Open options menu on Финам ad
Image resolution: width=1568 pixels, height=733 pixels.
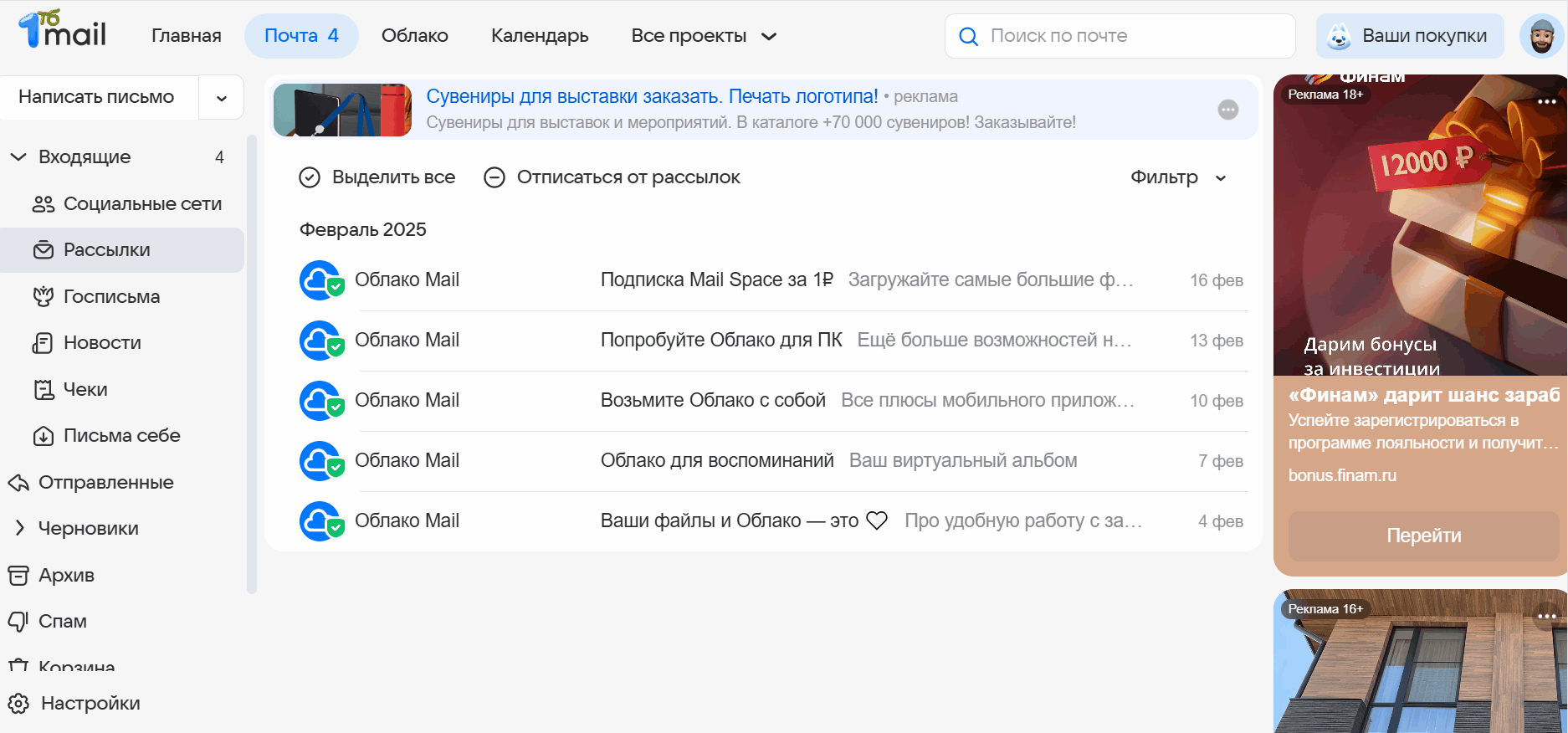pos(1547,101)
